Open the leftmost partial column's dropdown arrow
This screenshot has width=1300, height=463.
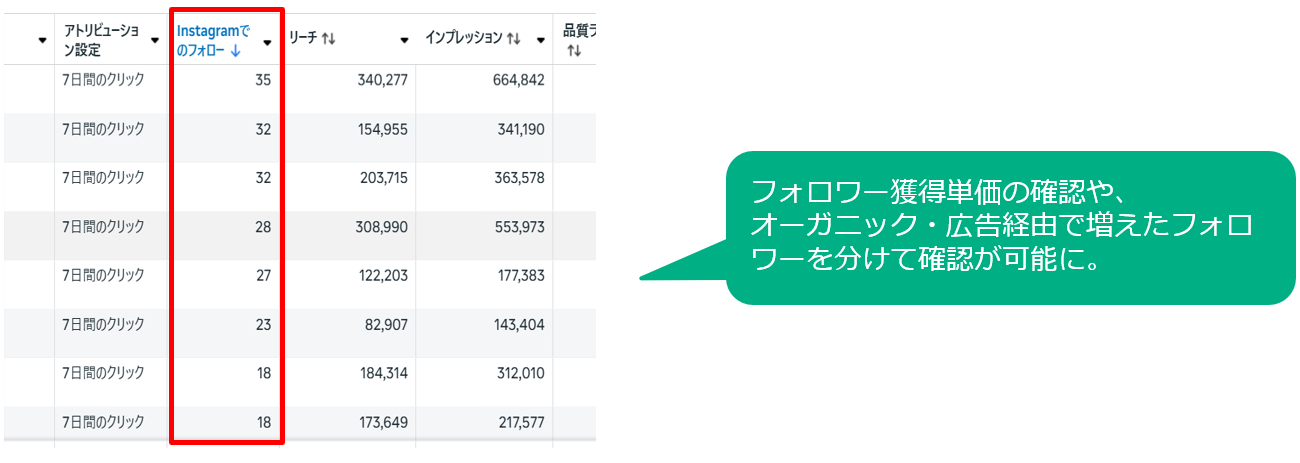click(42, 40)
